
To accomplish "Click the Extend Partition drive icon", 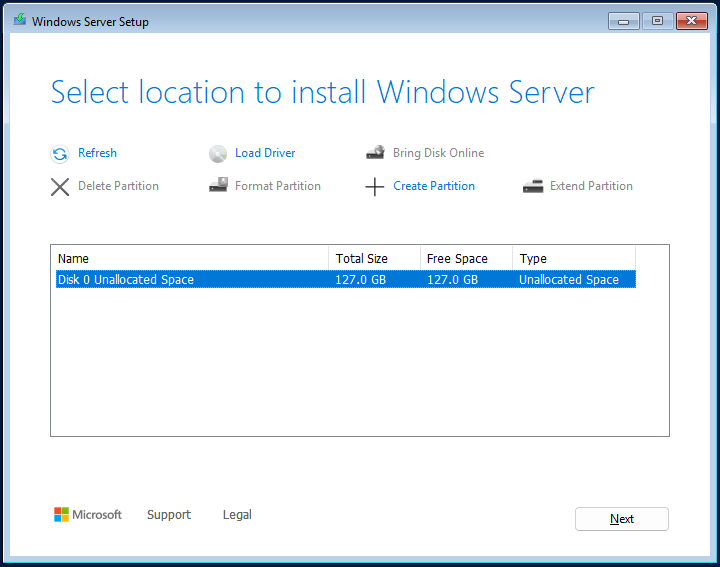I will [533, 186].
